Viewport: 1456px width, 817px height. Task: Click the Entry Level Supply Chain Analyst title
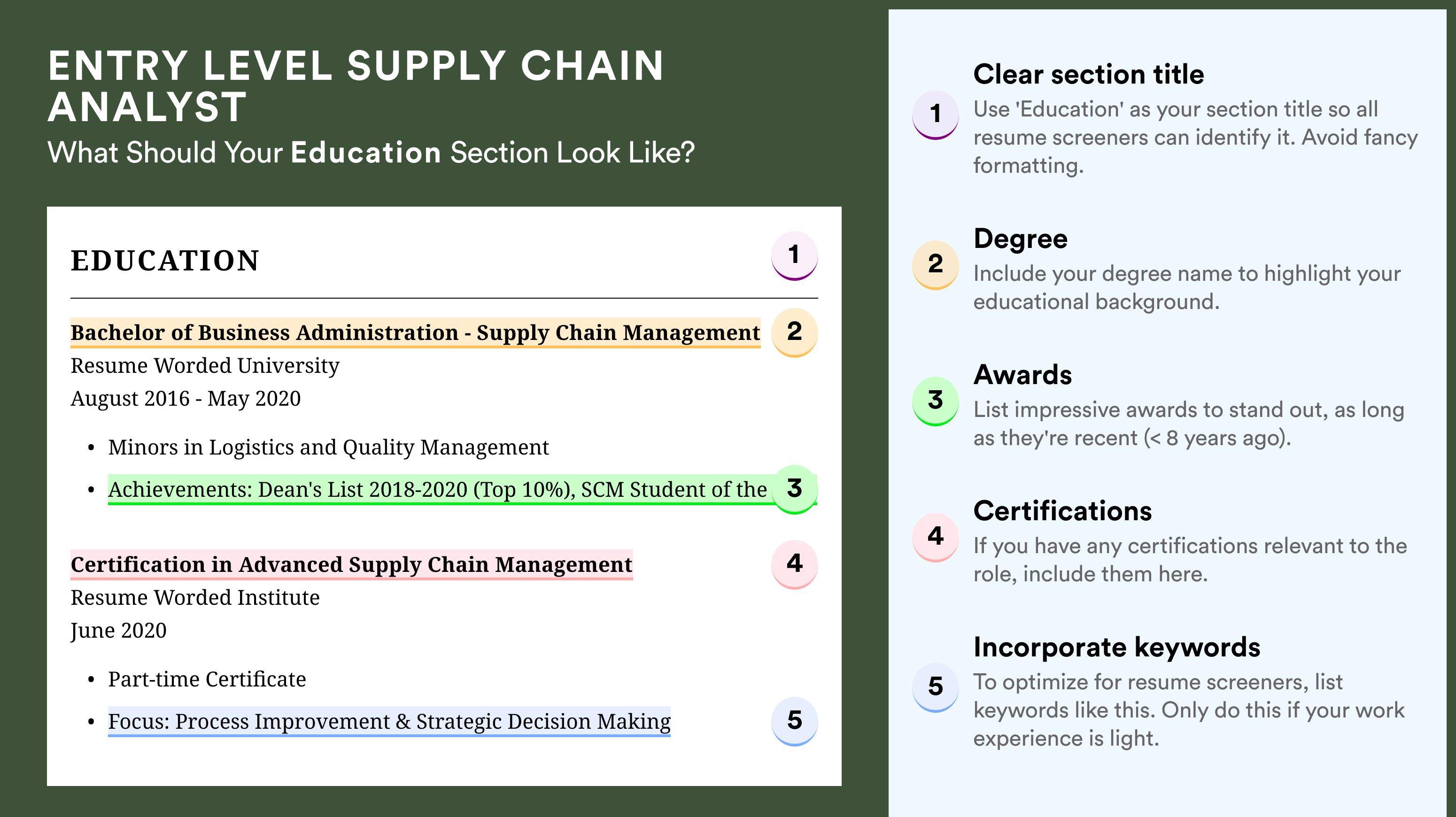click(356, 86)
